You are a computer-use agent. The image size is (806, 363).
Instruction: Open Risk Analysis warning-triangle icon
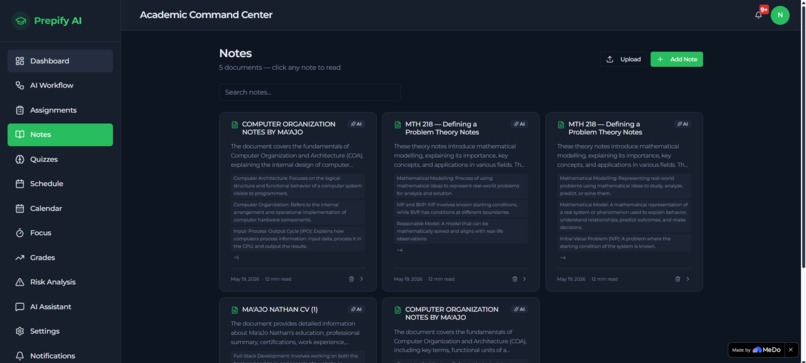tap(20, 282)
